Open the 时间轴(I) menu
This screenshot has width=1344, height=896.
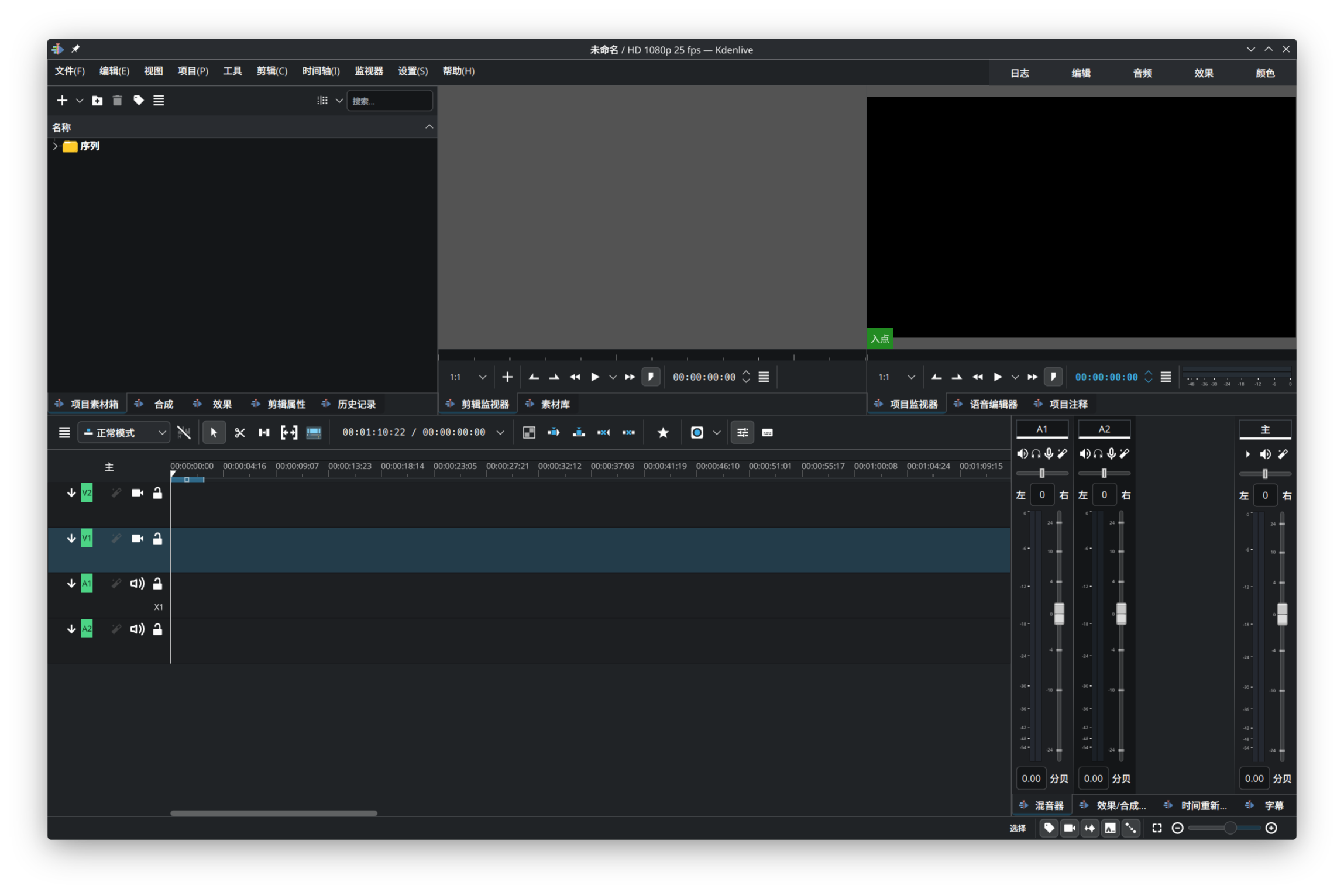point(321,71)
